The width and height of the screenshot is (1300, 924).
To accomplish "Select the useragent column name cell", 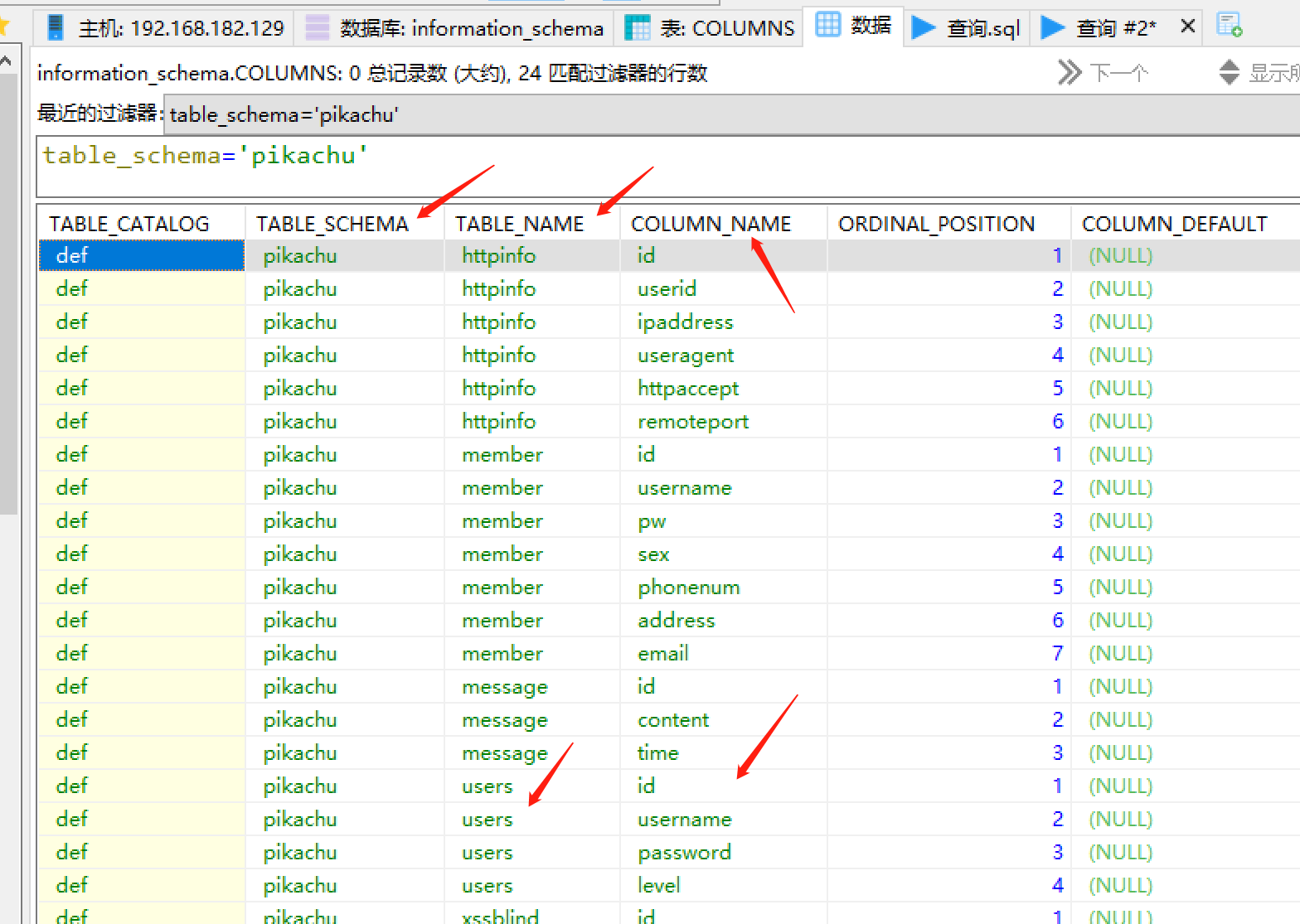I will pyautogui.click(x=723, y=355).
